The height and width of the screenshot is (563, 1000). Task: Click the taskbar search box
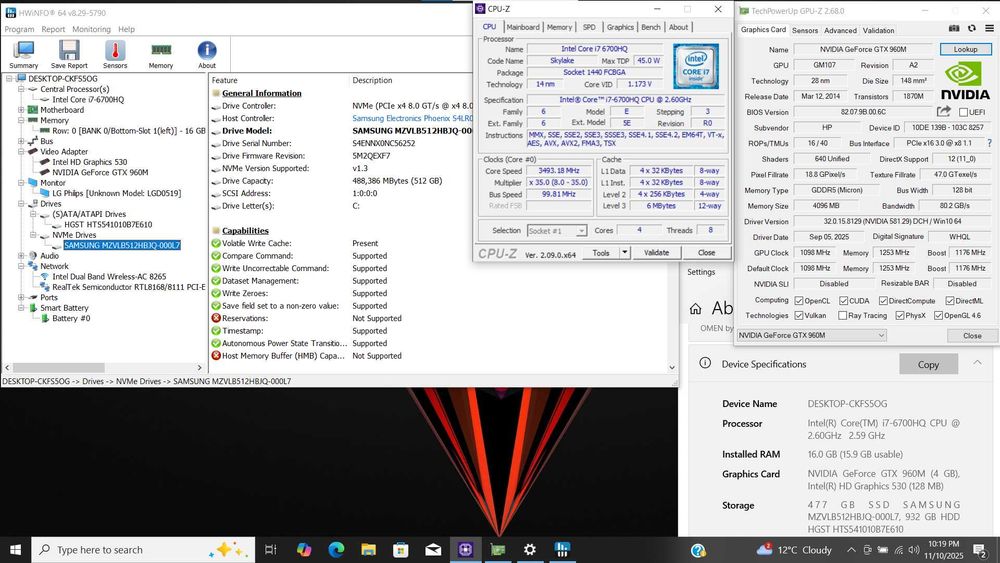143,550
